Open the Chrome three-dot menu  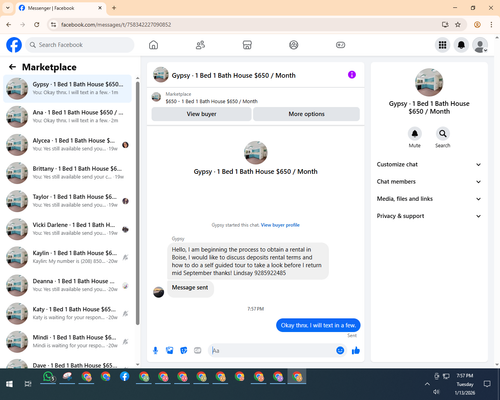[491, 25]
